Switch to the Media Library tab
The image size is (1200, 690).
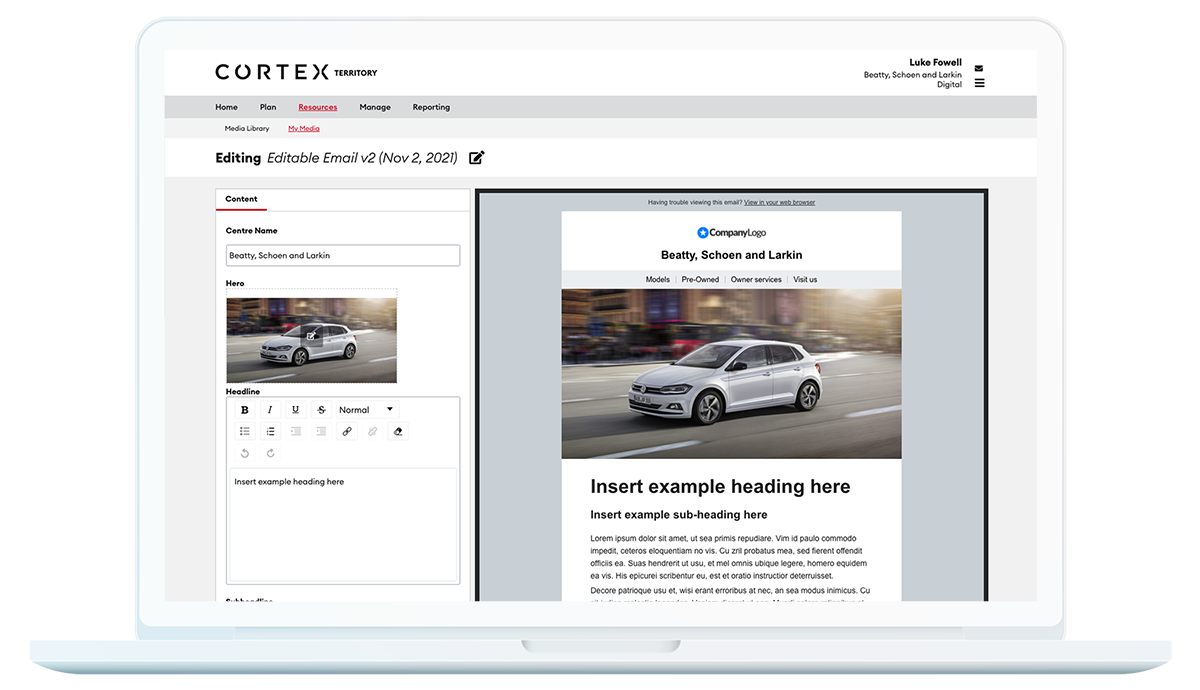click(247, 129)
